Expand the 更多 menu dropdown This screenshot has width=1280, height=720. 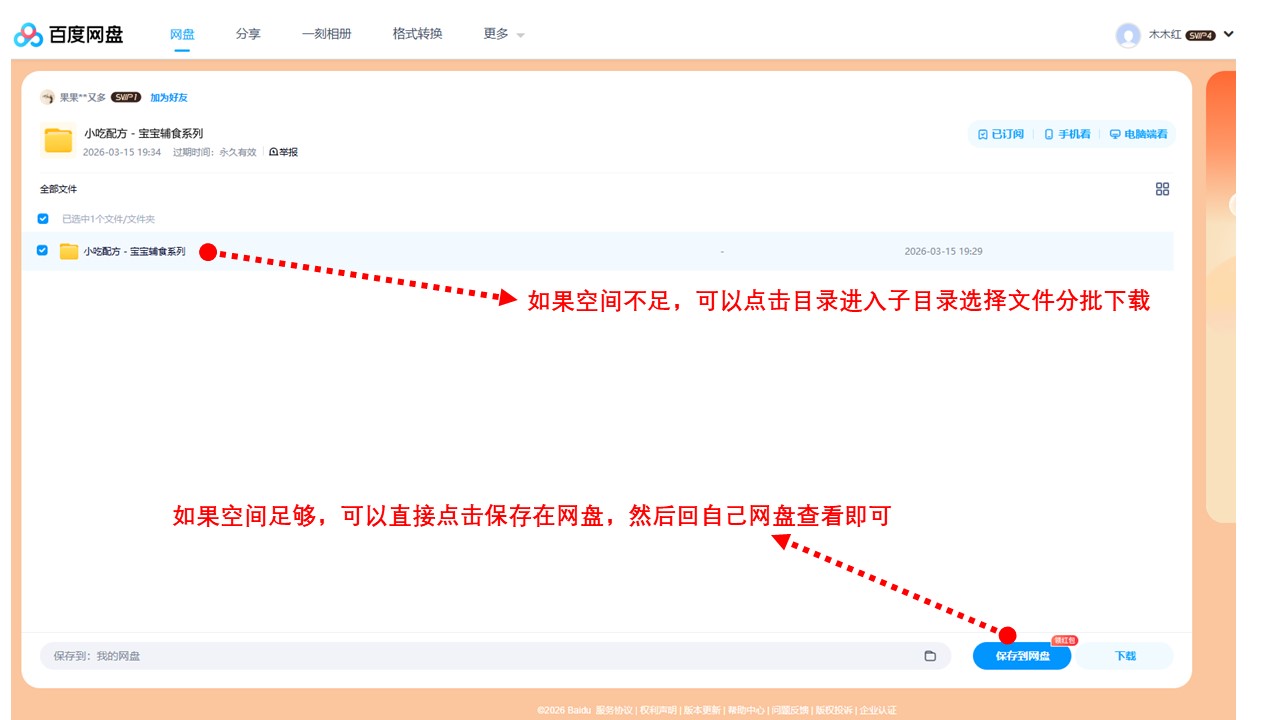[504, 34]
